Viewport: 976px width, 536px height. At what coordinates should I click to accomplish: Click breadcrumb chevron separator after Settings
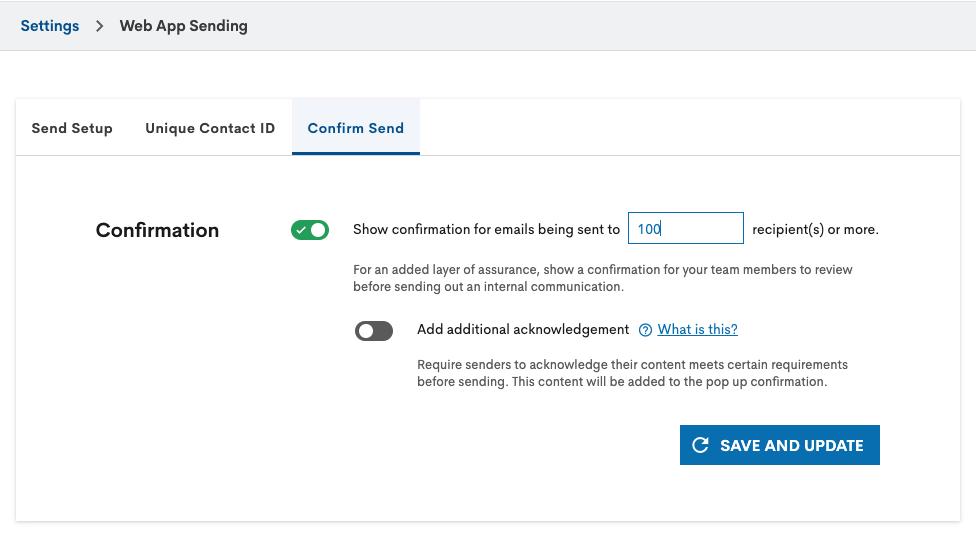(100, 26)
